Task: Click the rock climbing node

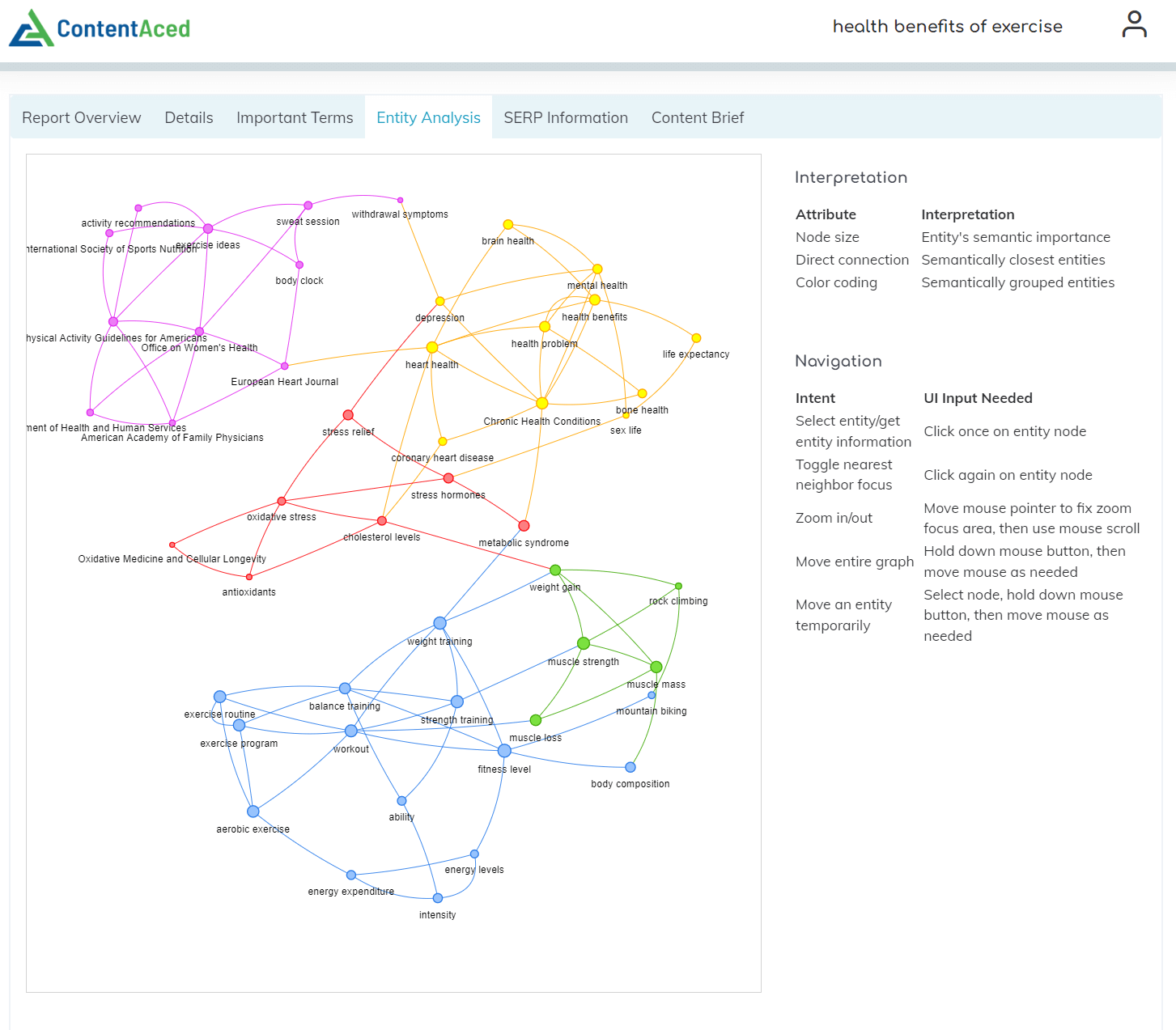Action: (x=678, y=586)
